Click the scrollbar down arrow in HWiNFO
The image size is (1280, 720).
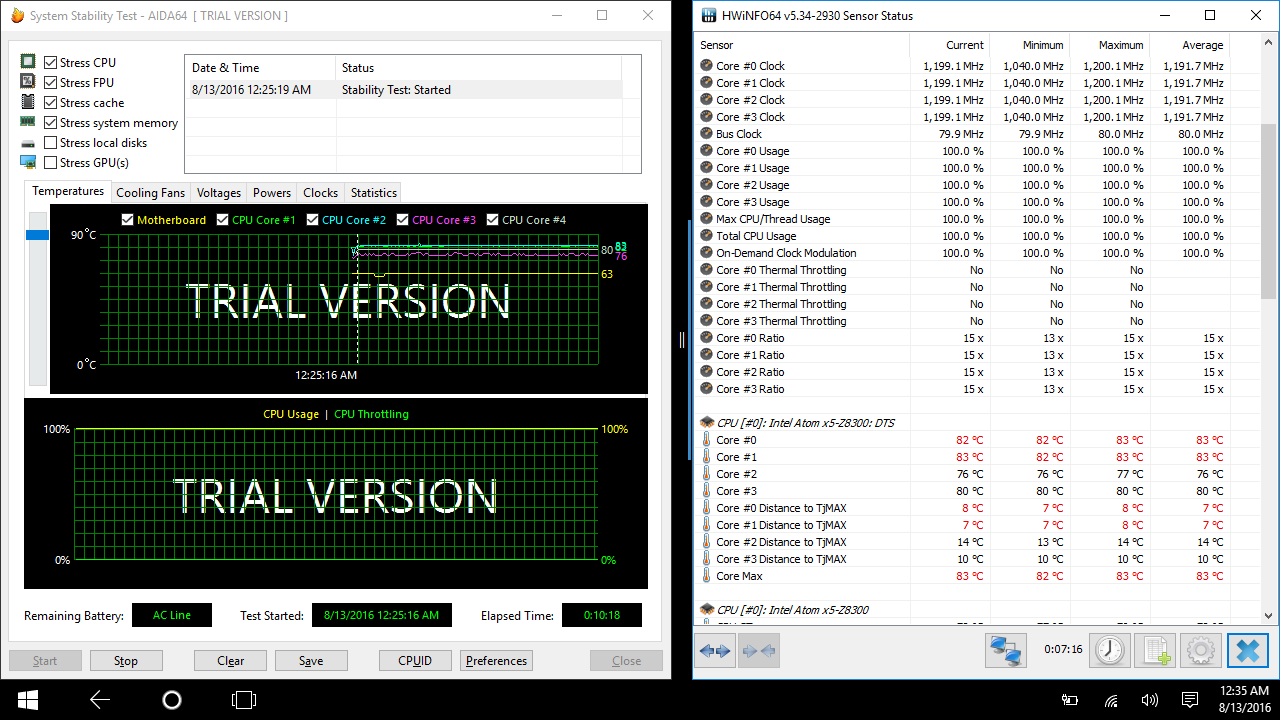click(1269, 616)
